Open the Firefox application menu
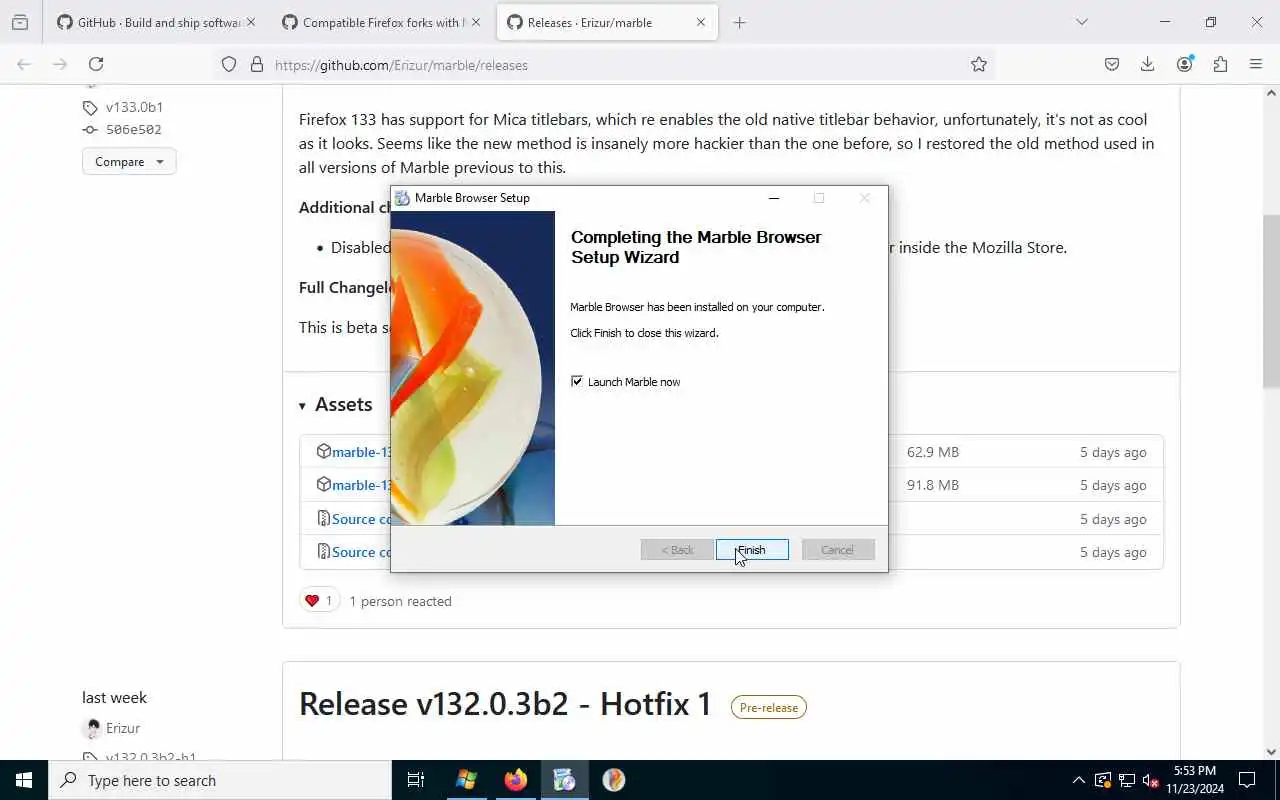The height and width of the screenshot is (800, 1280). click(x=1256, y=64)
